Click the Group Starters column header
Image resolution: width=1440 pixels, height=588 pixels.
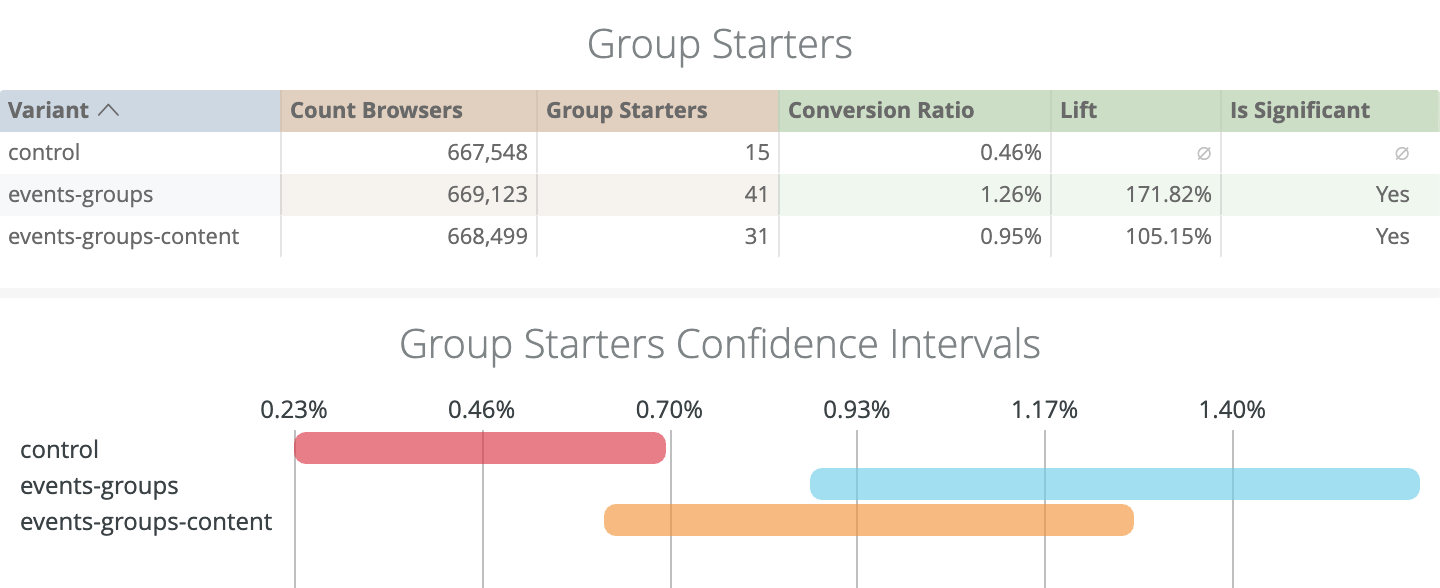pyautogui.click(x=627, y=111)
